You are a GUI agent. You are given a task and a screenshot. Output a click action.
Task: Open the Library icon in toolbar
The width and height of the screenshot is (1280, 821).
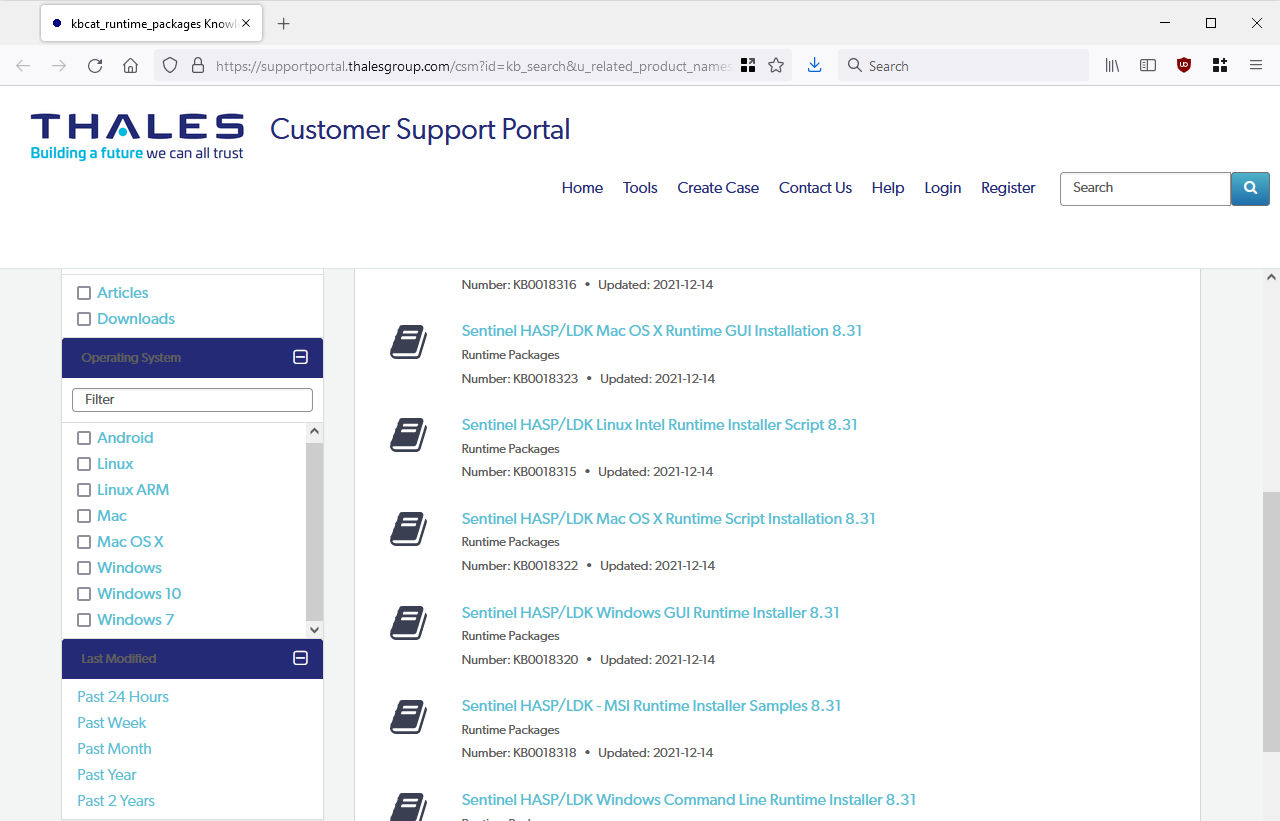[x=1112, y=66]
